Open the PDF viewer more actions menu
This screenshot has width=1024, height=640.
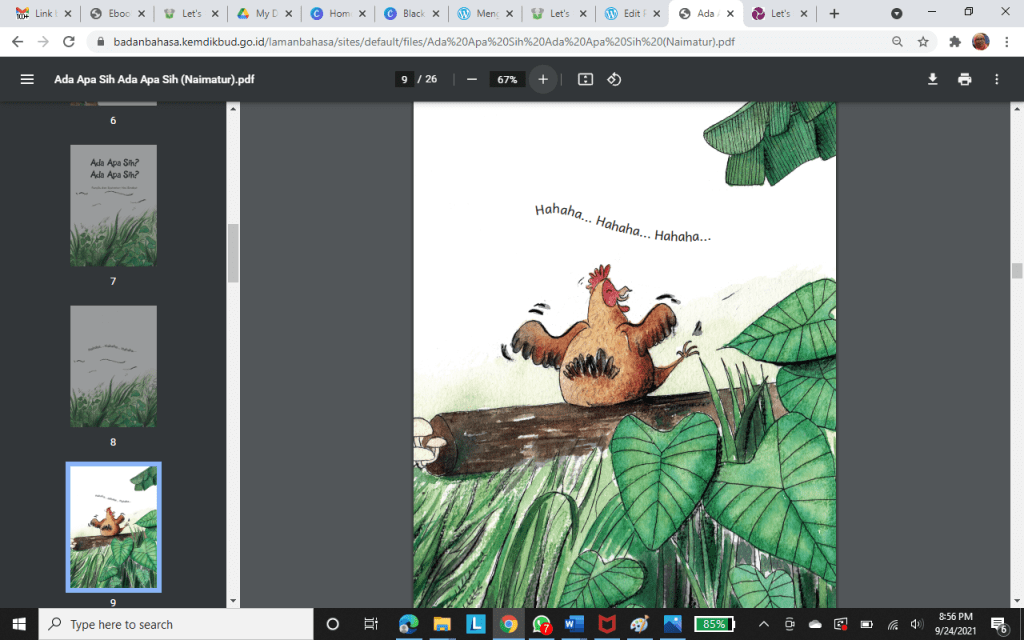pos(996,79)
